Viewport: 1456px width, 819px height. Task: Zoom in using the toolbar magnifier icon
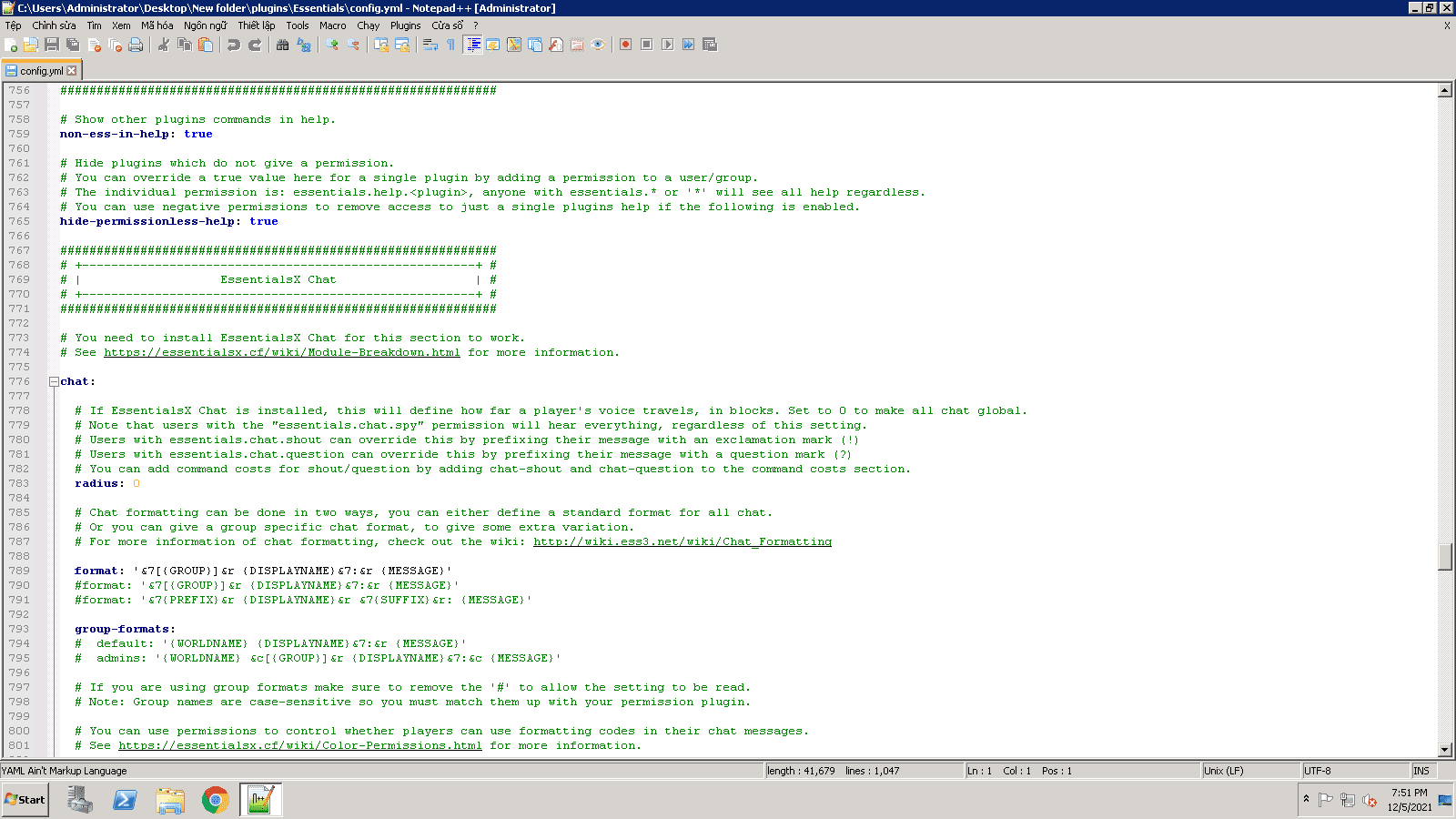(332, 45)
